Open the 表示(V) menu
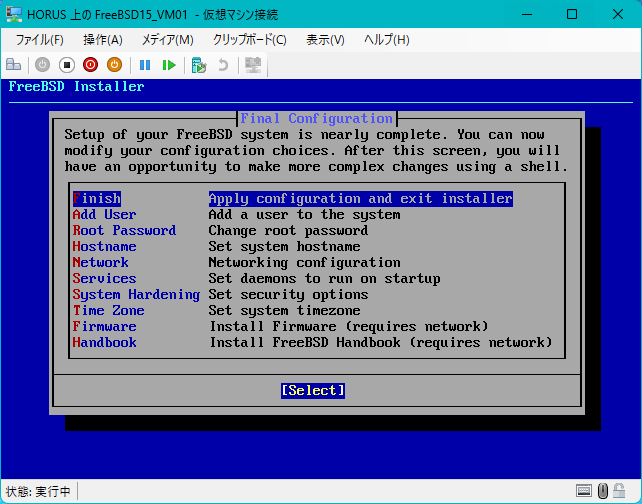The image size is (642, 504). [x=325, y=40]
